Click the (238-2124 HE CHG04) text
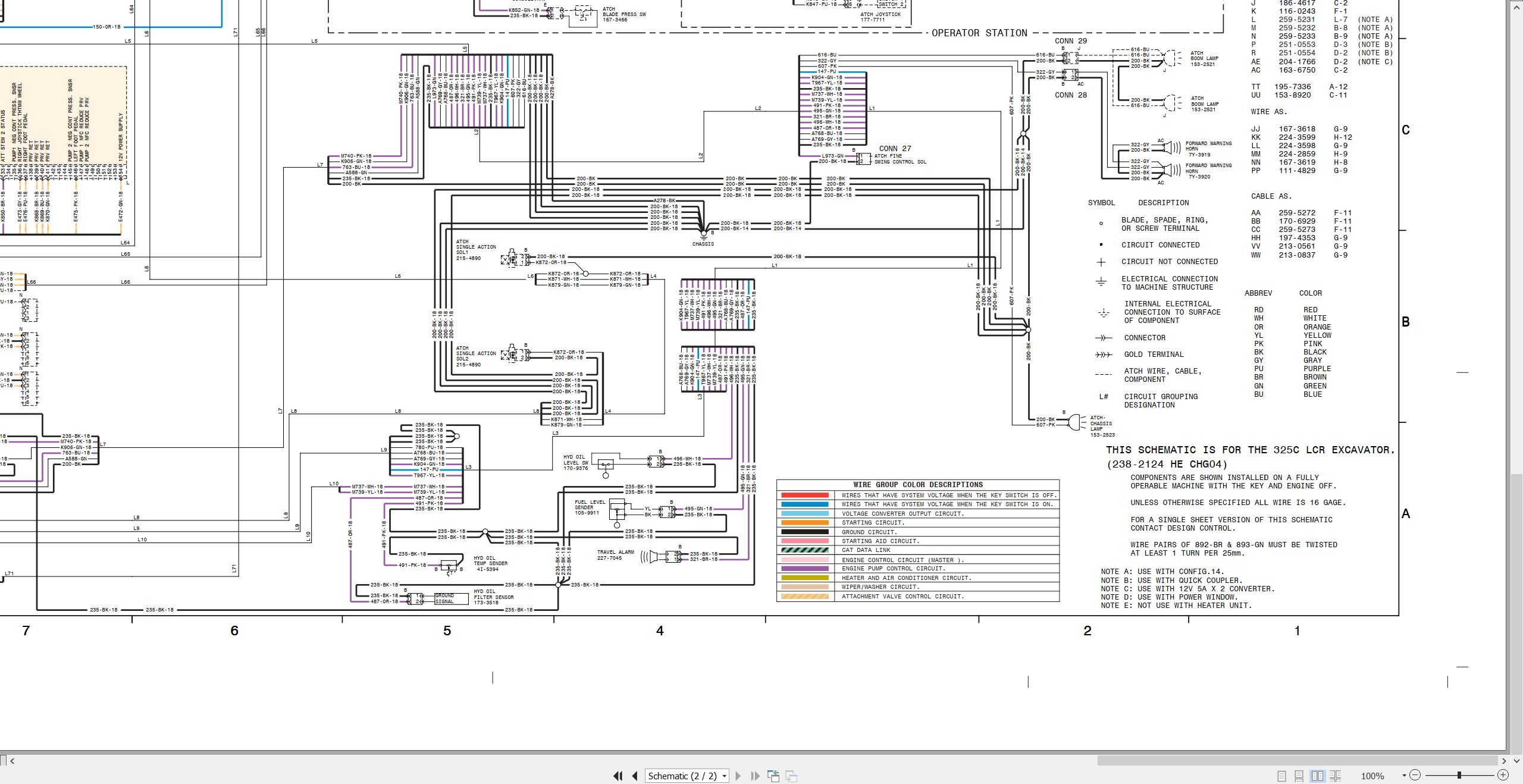 tap(1166, 465)
